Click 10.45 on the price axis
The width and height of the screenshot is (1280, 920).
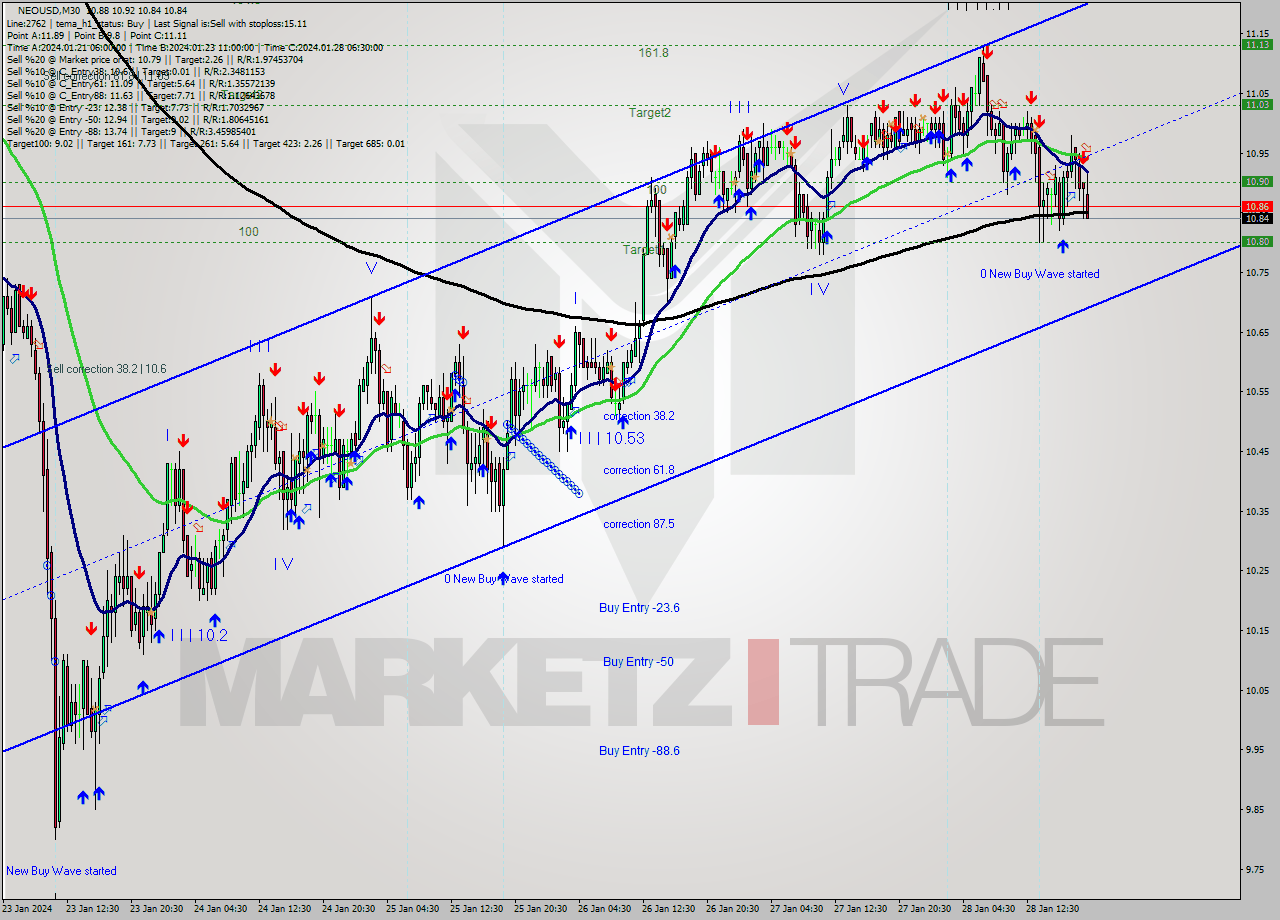coord(1256,451)
